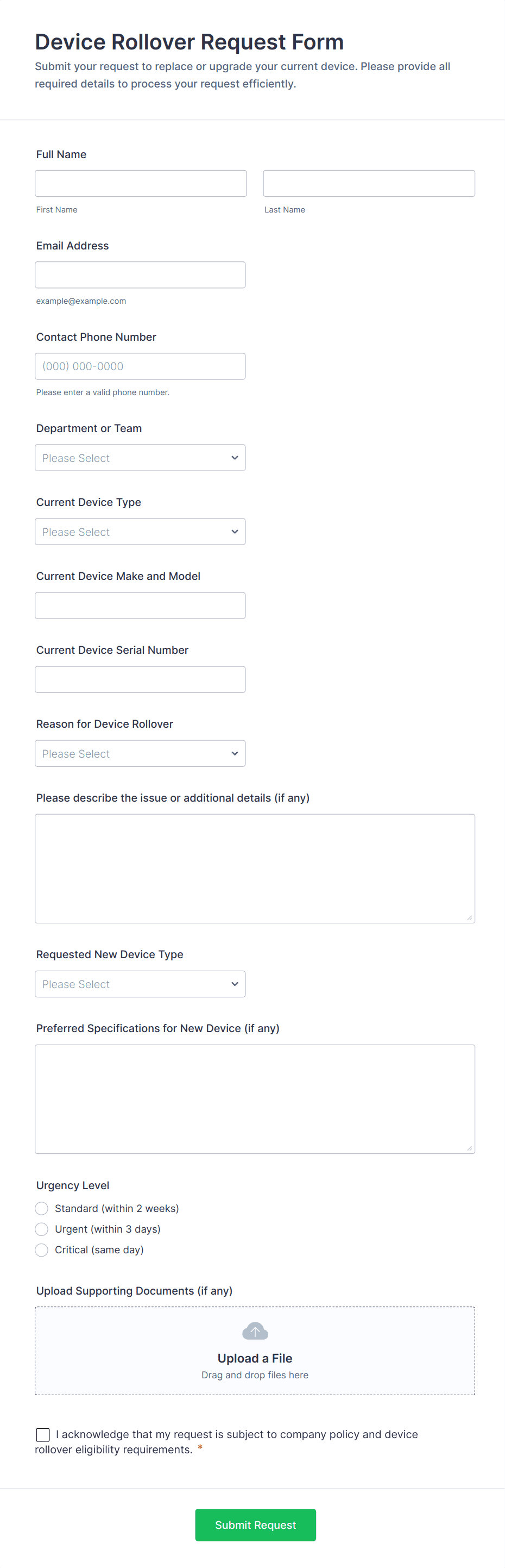
Task: Focus the Preferred Specifications text area
Action: pos(255,1099)
